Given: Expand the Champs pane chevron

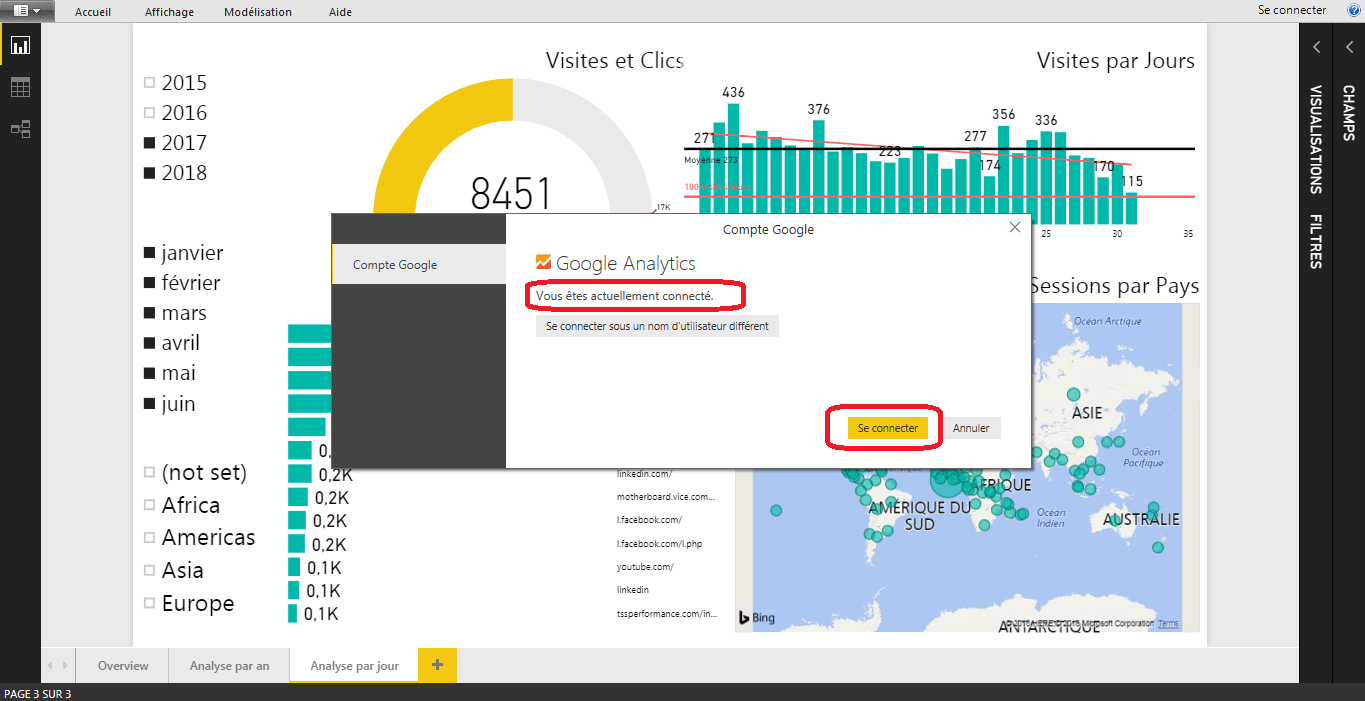Looking at the screenshot, I should [x=1349, y=47].
